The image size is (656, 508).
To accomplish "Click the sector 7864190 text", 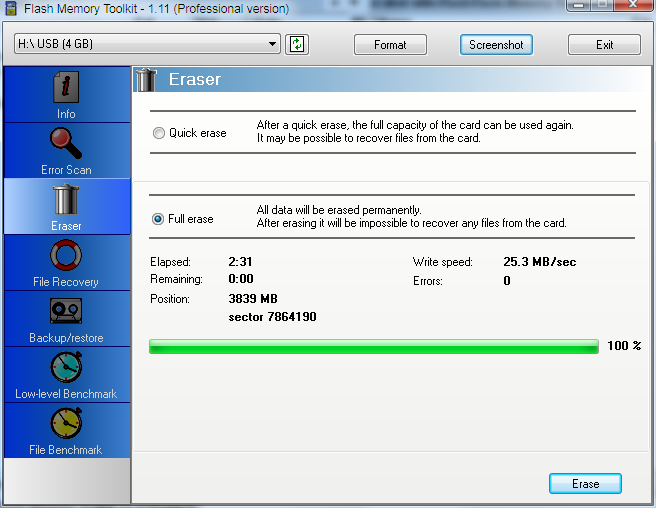I will (x=272, y=317).
